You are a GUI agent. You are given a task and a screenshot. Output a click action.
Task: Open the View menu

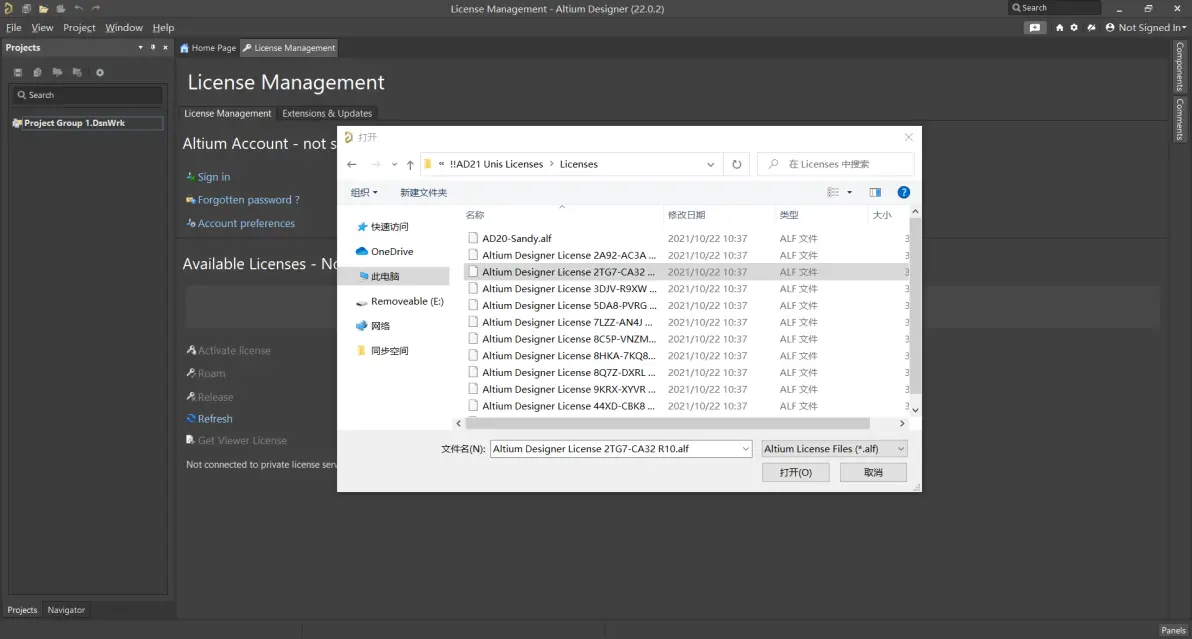point(42,27)
